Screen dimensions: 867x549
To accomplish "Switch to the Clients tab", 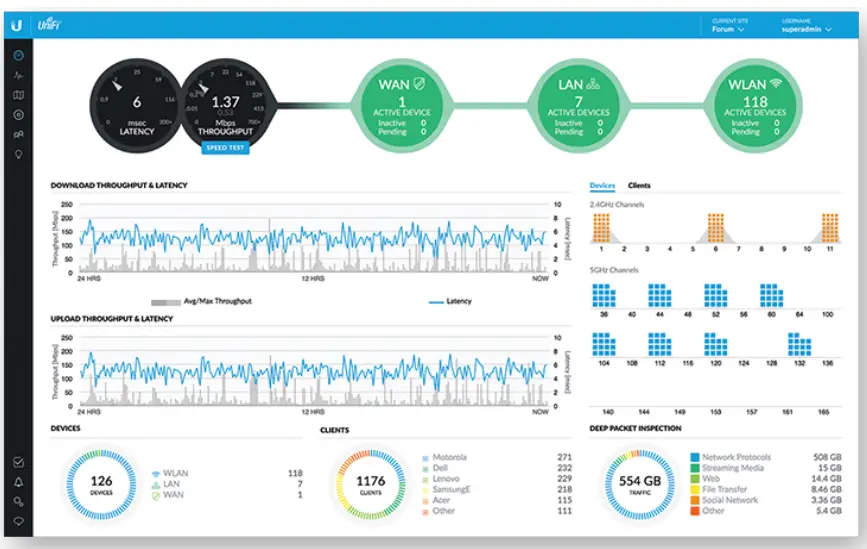I will coord(639,185).
